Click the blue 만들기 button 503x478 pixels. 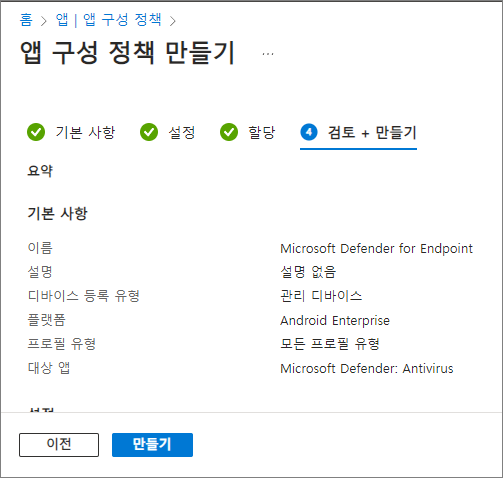152,445
